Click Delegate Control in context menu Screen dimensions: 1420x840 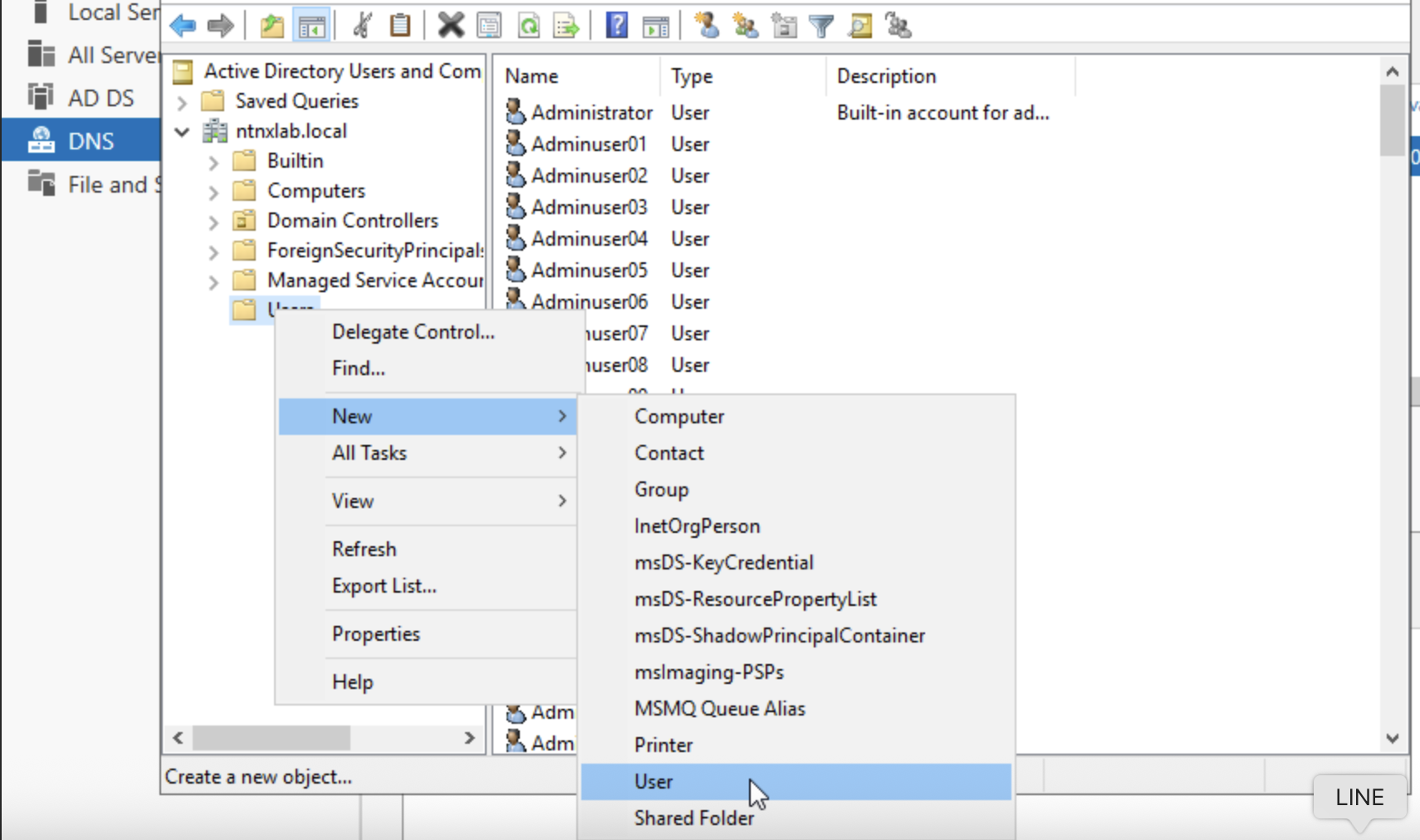(413, 332)
